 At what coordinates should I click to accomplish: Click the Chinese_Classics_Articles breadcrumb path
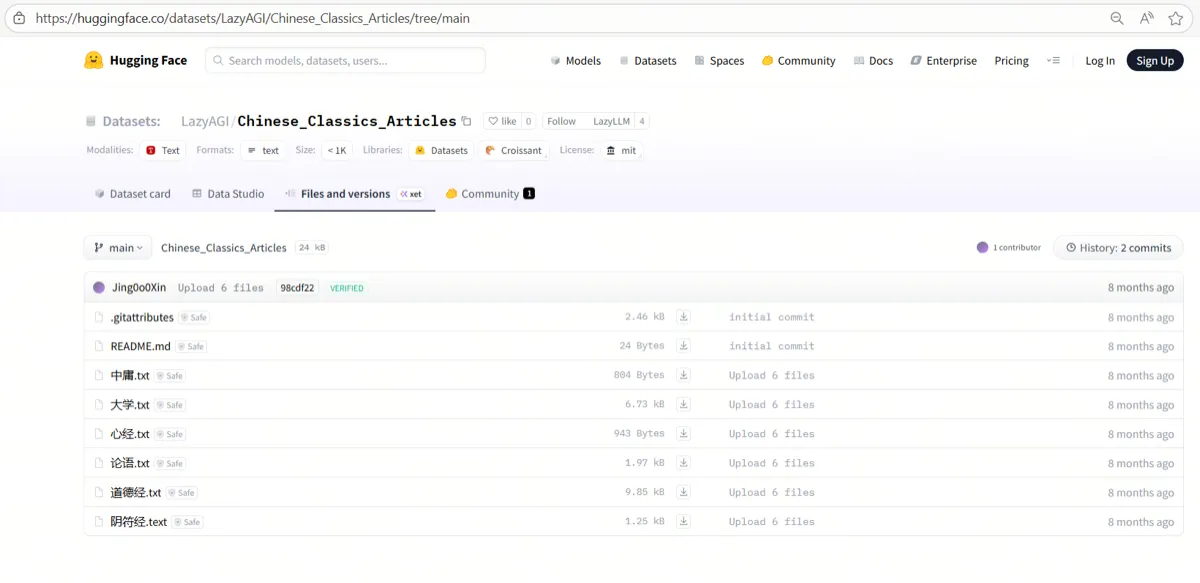[x=224, y=247]
